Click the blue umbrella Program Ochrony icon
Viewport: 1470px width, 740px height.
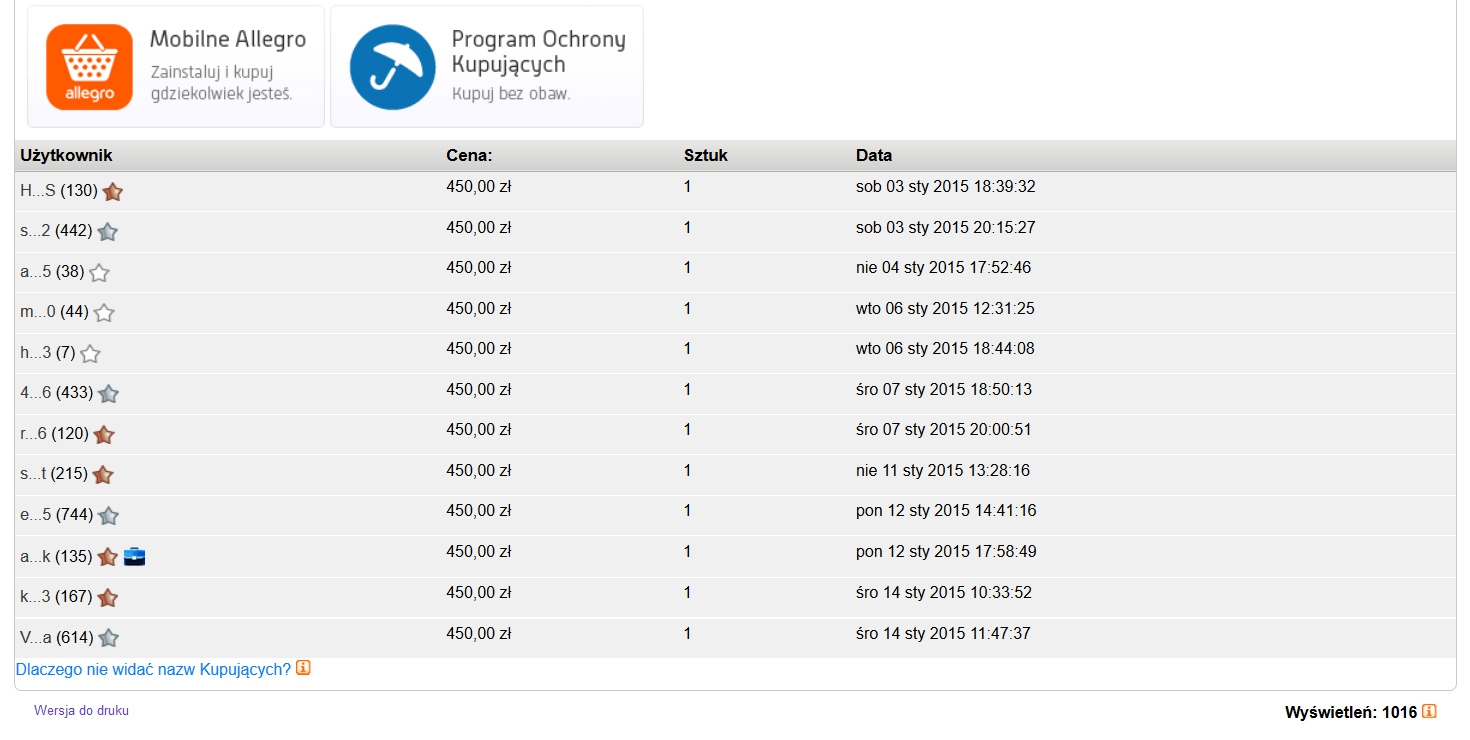392,67
